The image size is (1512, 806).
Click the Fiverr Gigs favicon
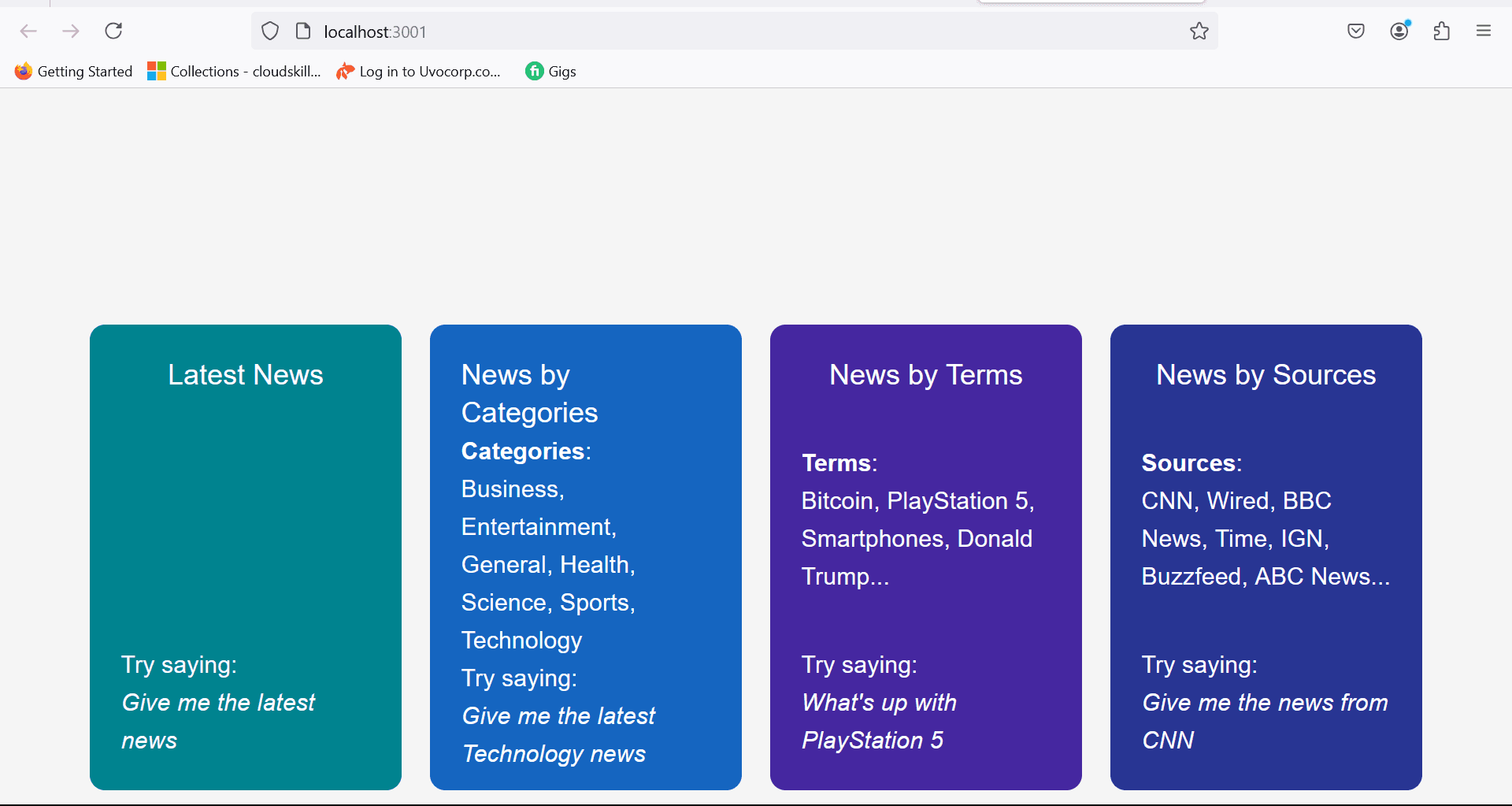tap(535, 72)
